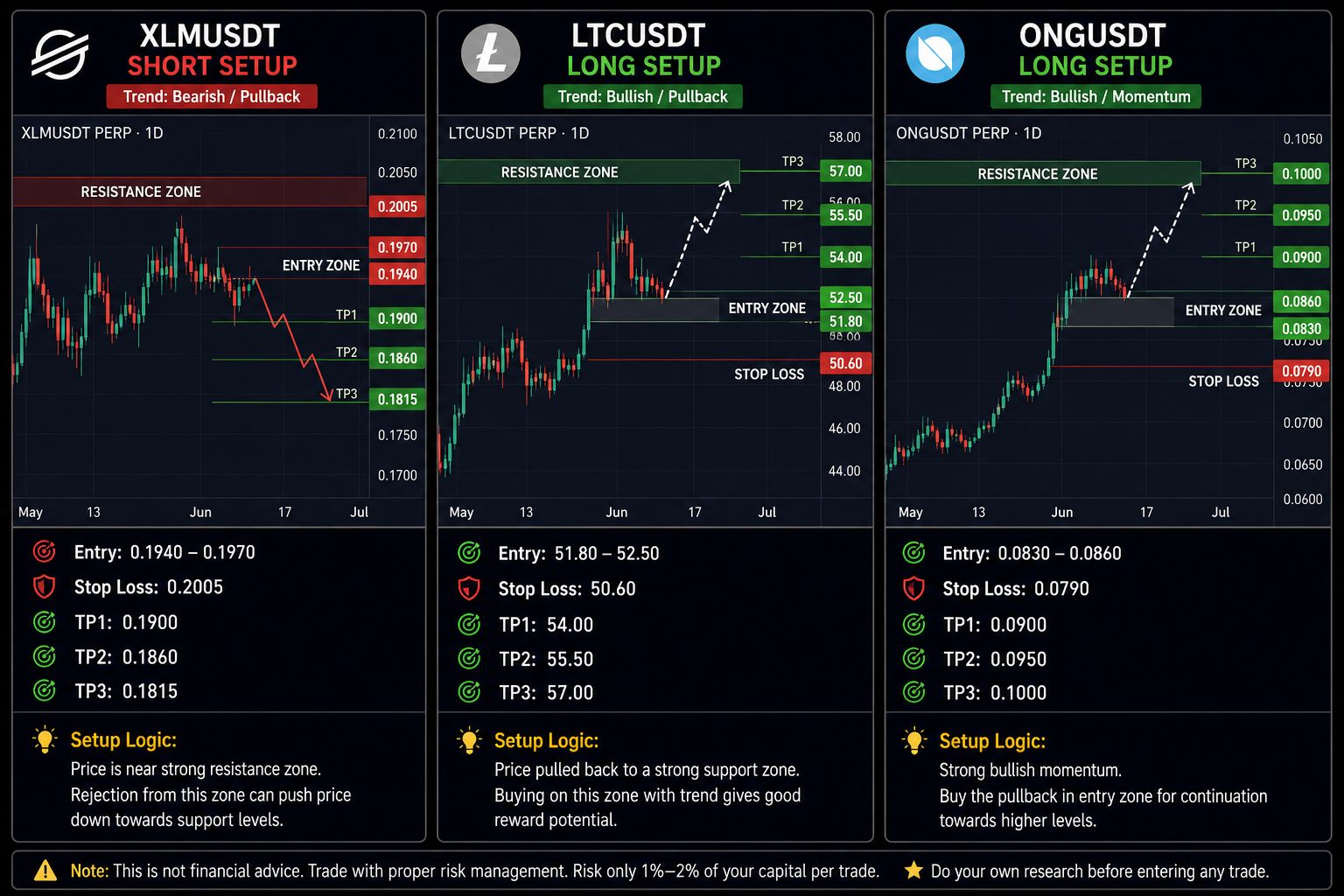The width and height of the screenshot is (1344, 896).
Task: Click the target icon beside TP2: 55.50
Action: click(x=469, y=658)
